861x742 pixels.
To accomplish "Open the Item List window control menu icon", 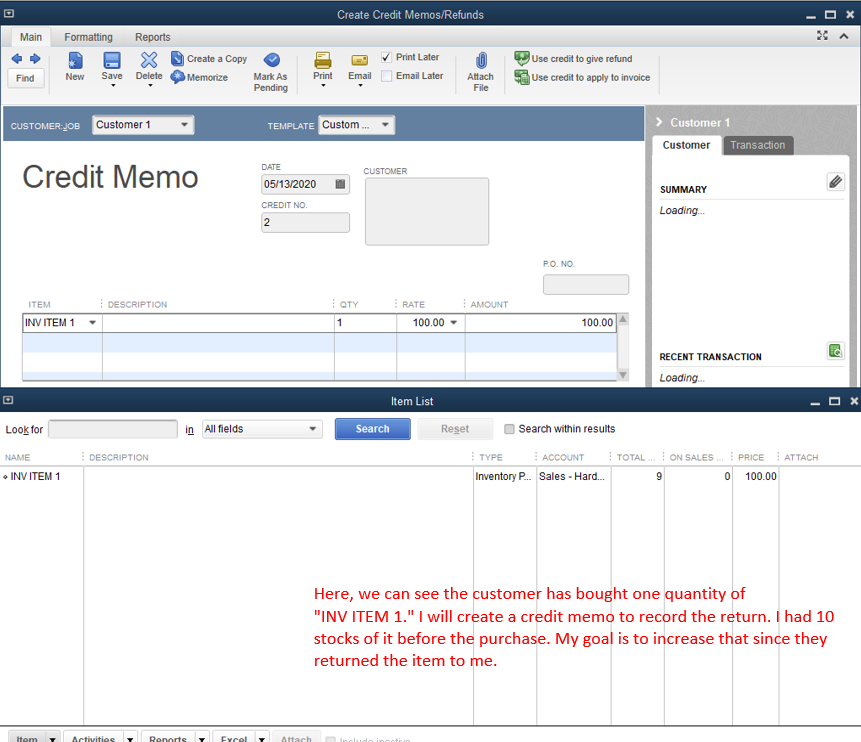I will (9, 400).
